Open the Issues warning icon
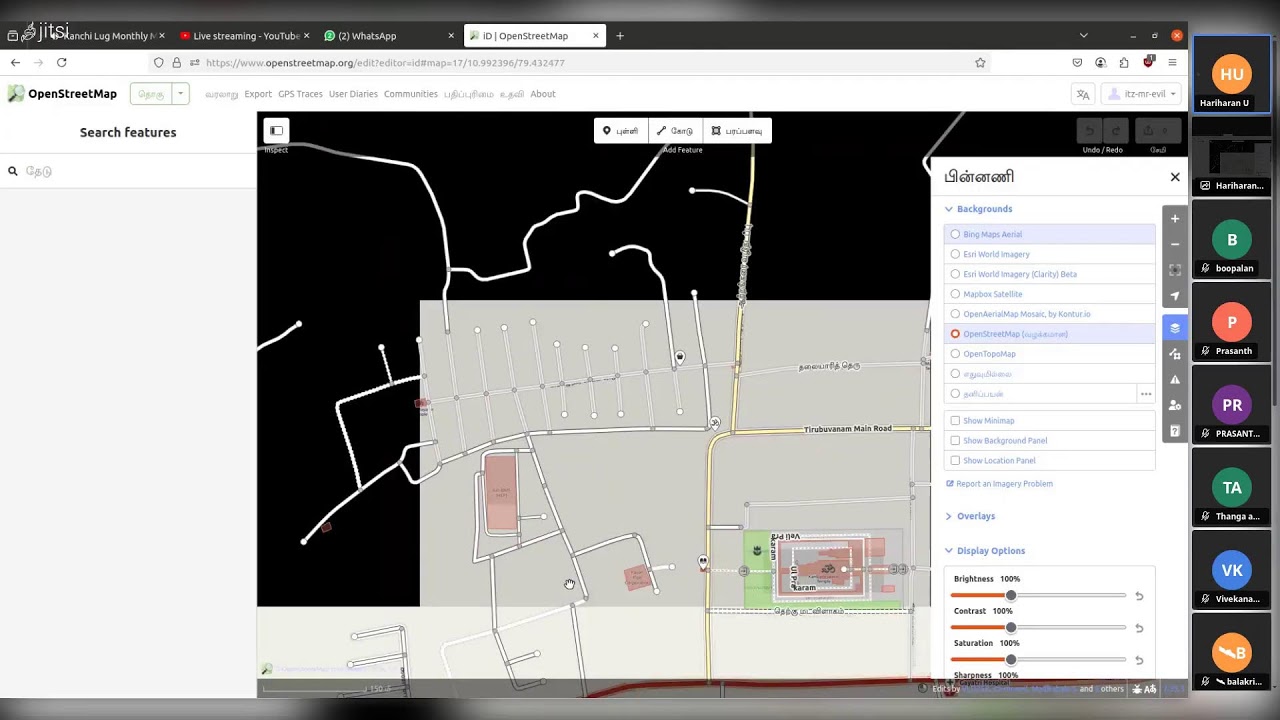The image size is (1280, 720). point(1175,380)
